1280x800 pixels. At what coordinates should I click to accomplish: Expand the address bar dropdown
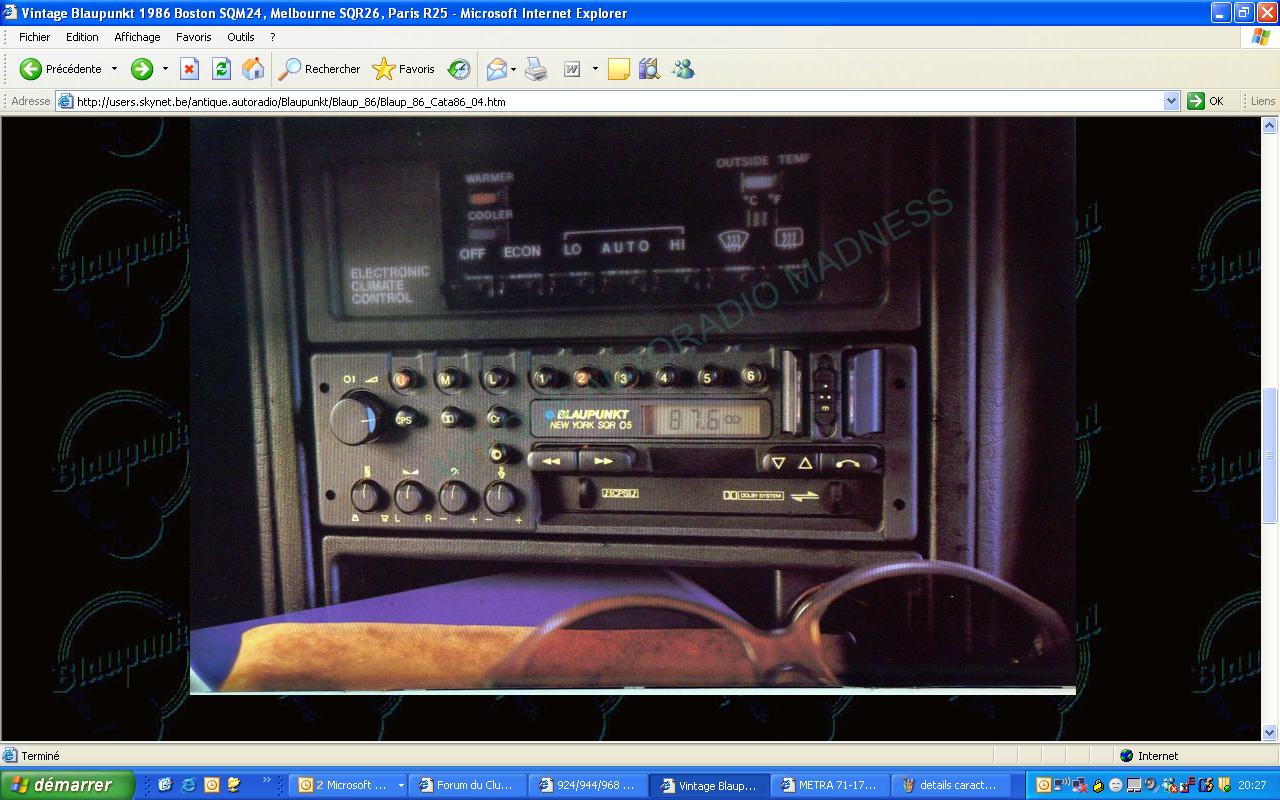pyautogui.click(x=1172, y=101)
